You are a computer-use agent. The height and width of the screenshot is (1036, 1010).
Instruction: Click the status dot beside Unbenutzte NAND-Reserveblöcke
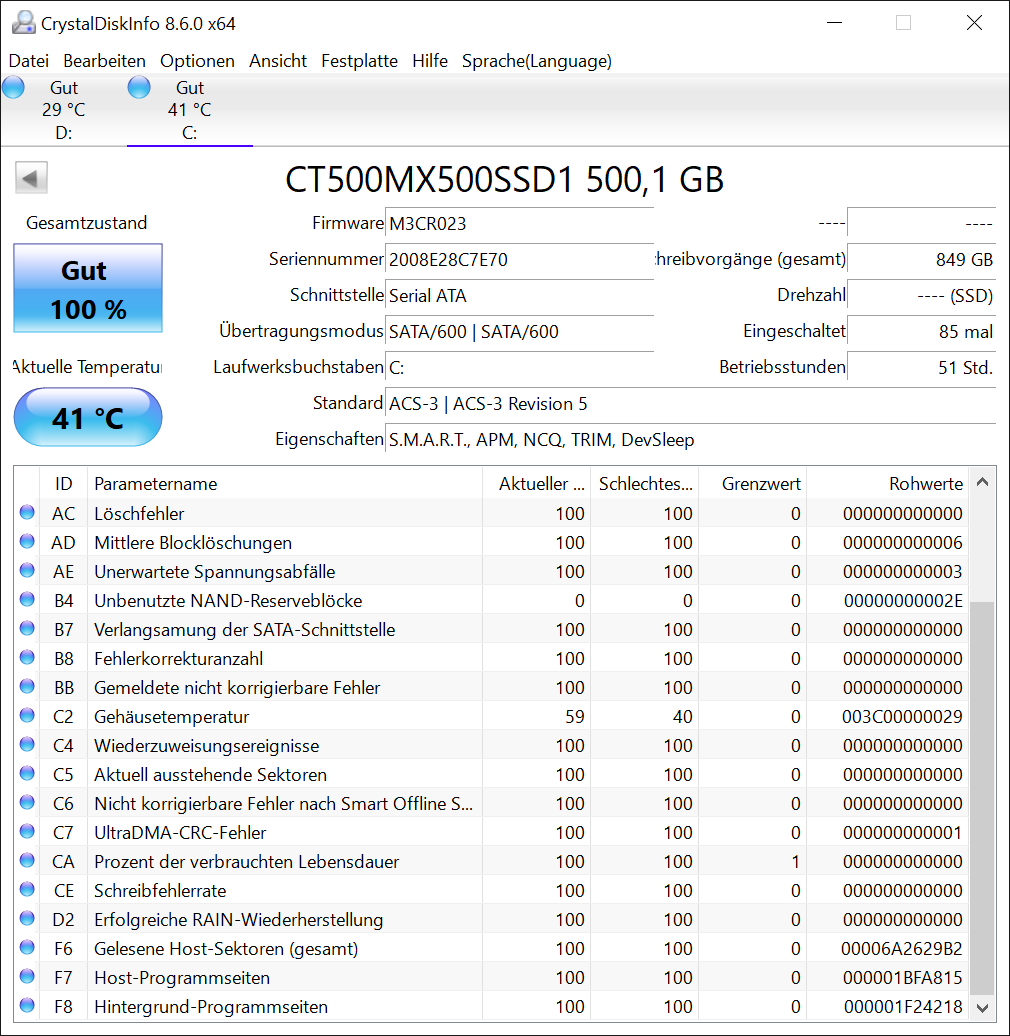pos(28,600)
